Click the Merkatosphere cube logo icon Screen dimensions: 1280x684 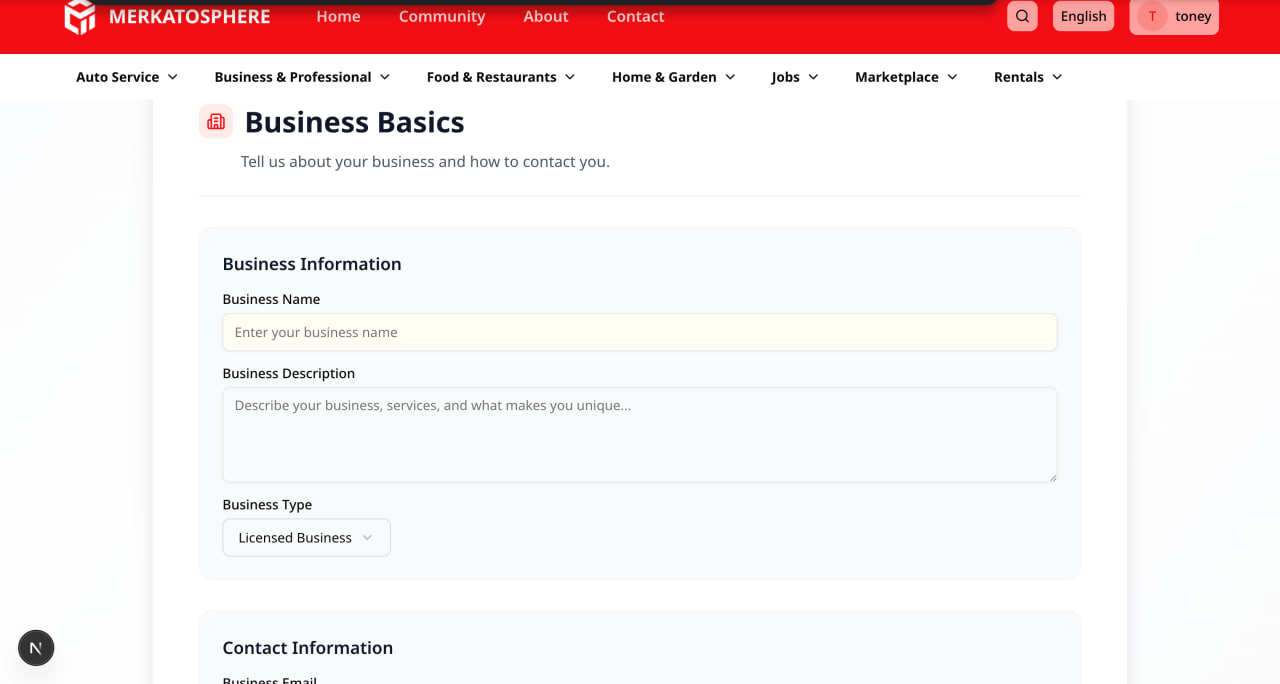pos(79,16)
